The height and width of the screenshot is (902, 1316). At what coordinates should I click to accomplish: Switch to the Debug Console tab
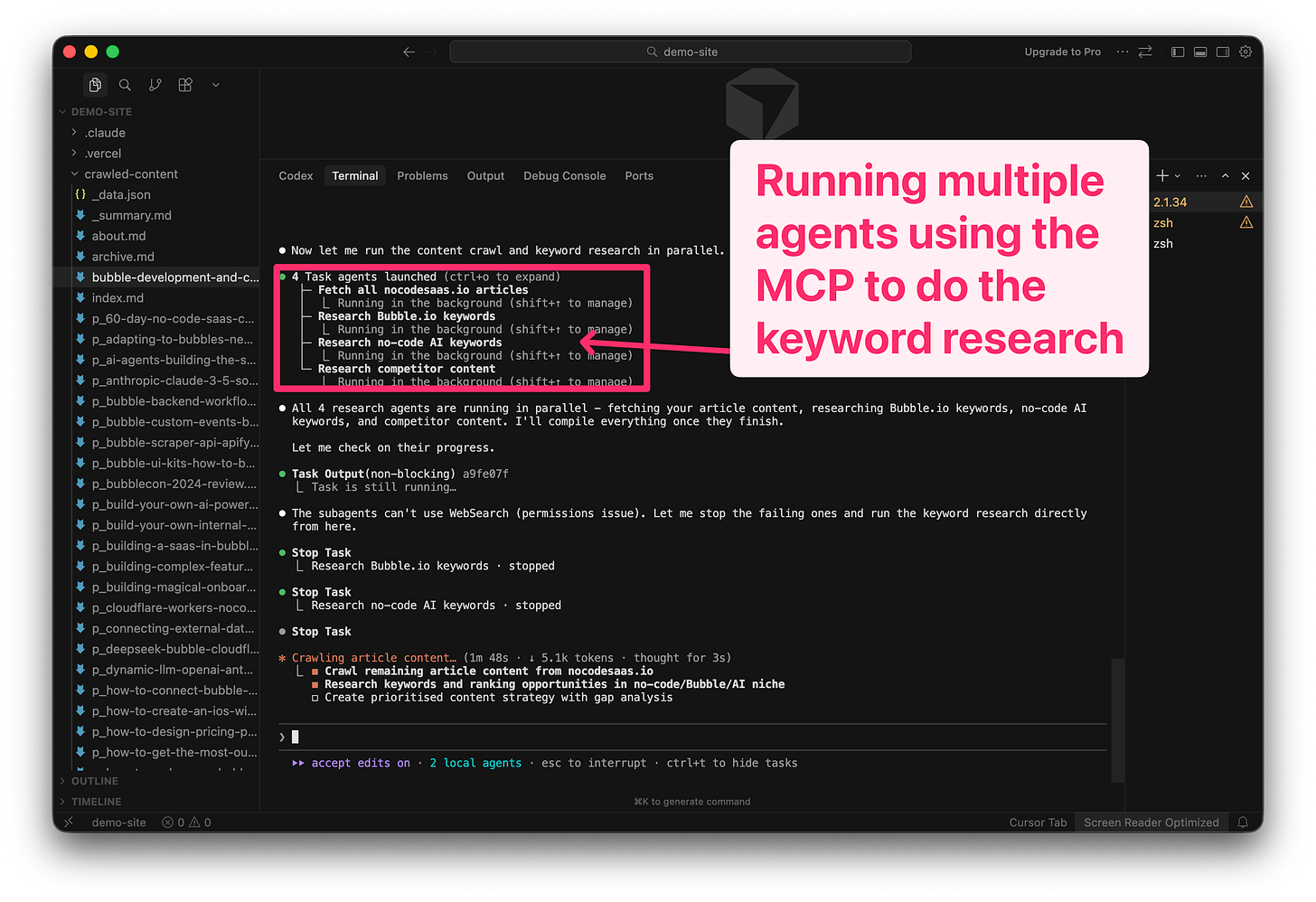[564, 176]
